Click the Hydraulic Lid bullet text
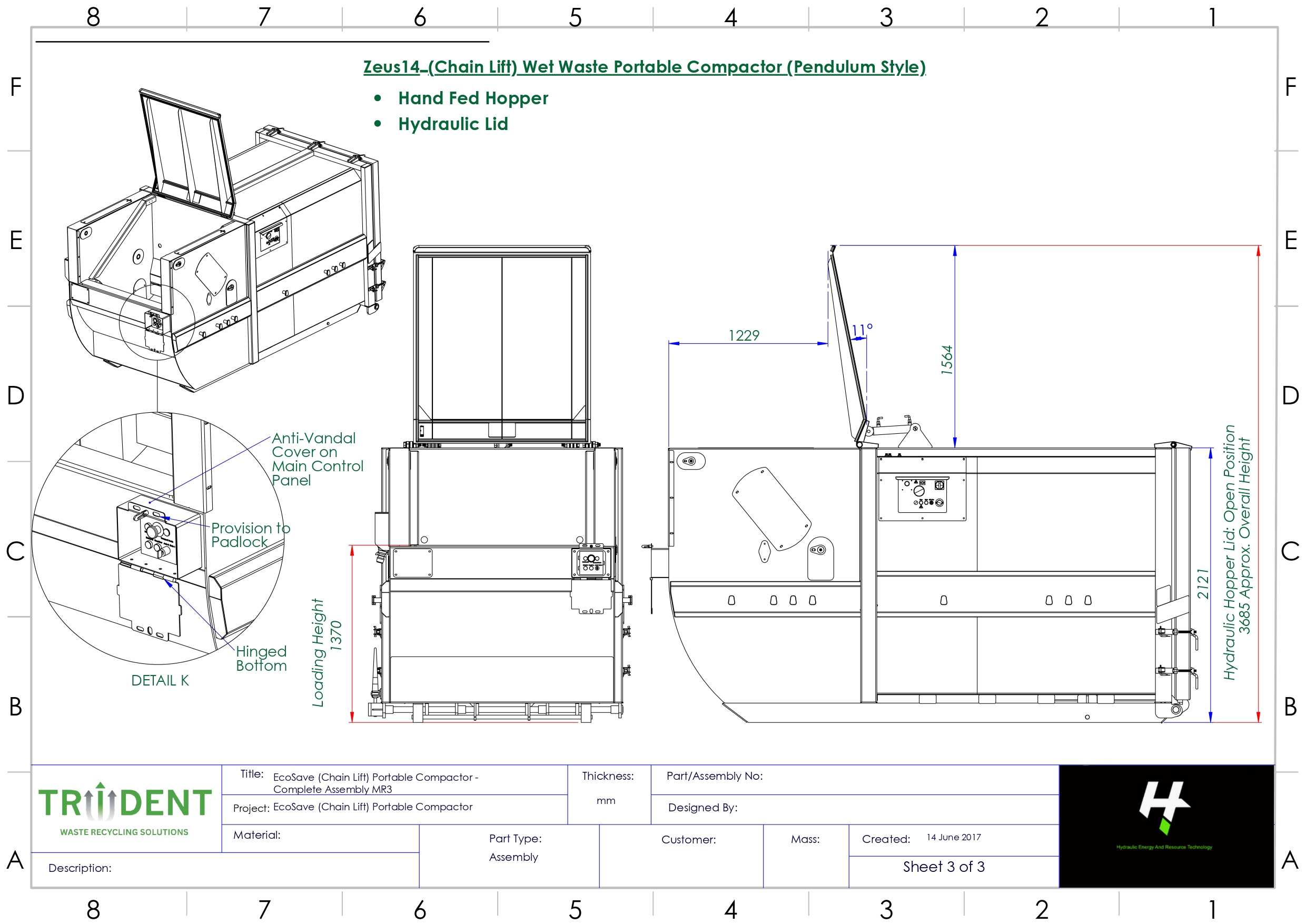The height and width of the screenshot is (924, 1306). tap(452, 124)
